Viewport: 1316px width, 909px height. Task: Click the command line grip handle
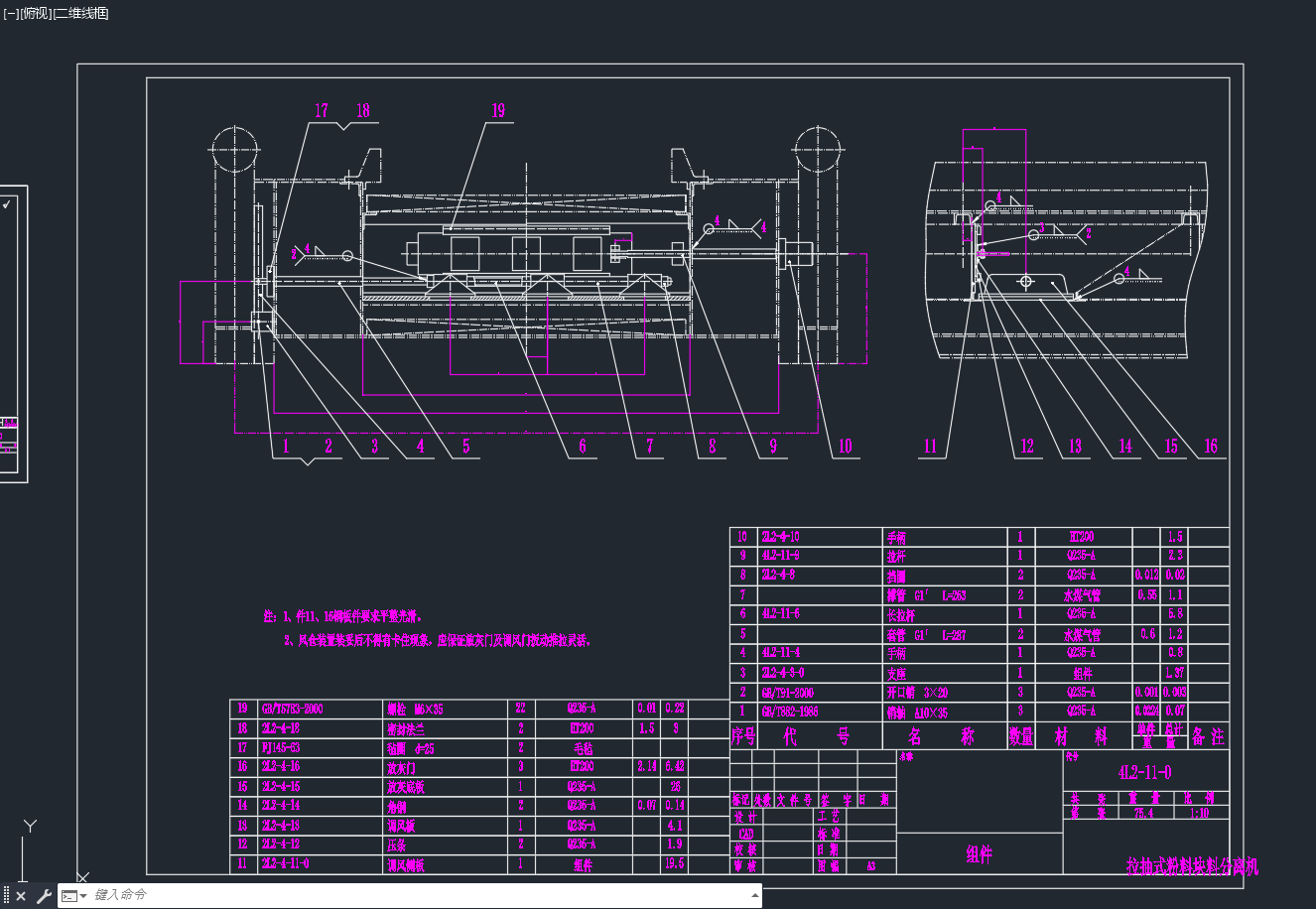pyautogui.click(x=6, y=896)
